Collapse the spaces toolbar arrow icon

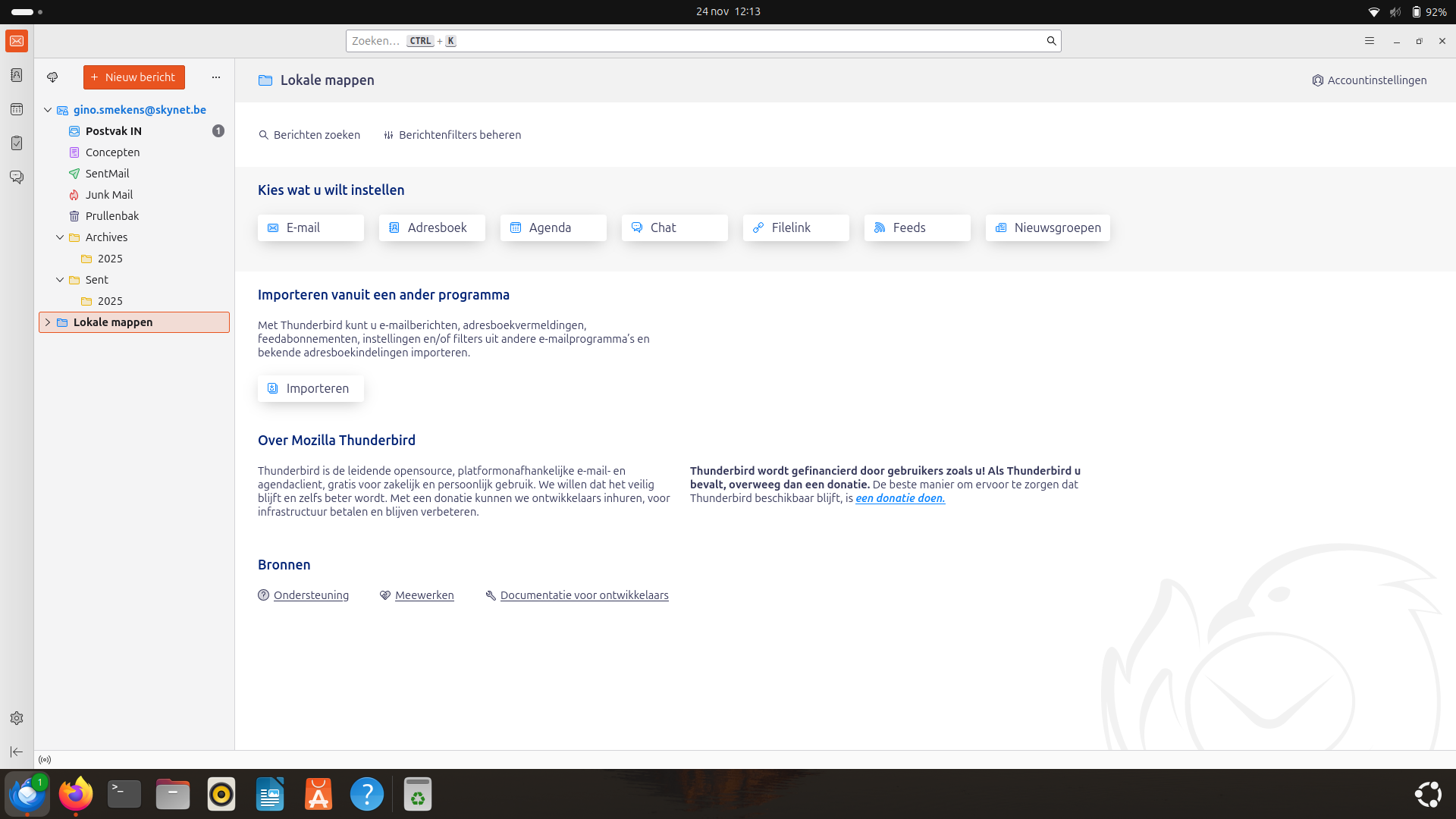17,752
